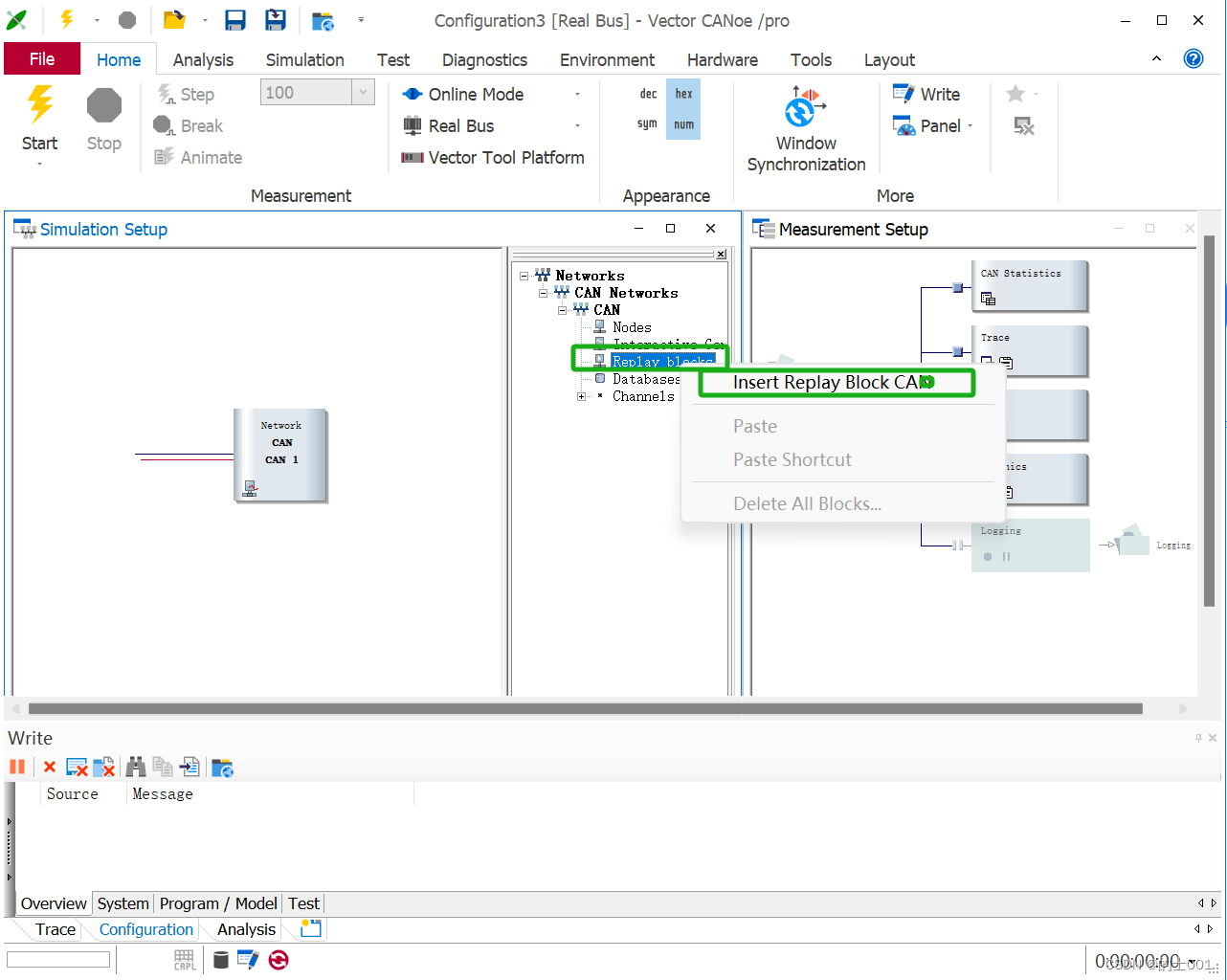
Task: Click the Start lightning bolt in the ribbon
Action: coord(40,104)
